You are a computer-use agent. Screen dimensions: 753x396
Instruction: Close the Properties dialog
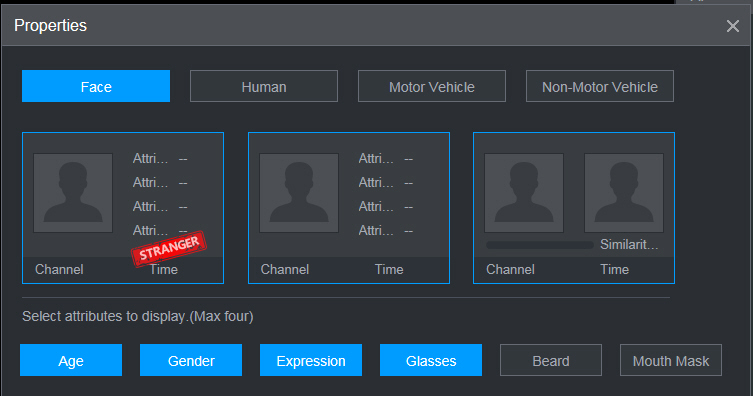(x=733, y=26)
